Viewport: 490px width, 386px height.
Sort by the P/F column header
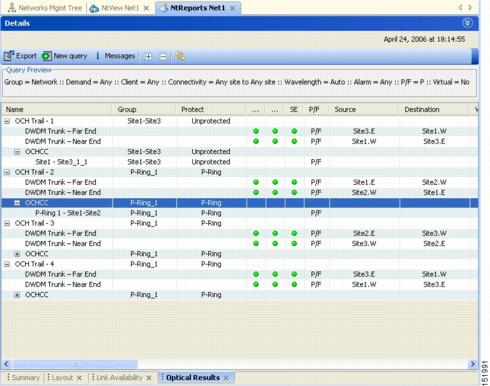316,109
